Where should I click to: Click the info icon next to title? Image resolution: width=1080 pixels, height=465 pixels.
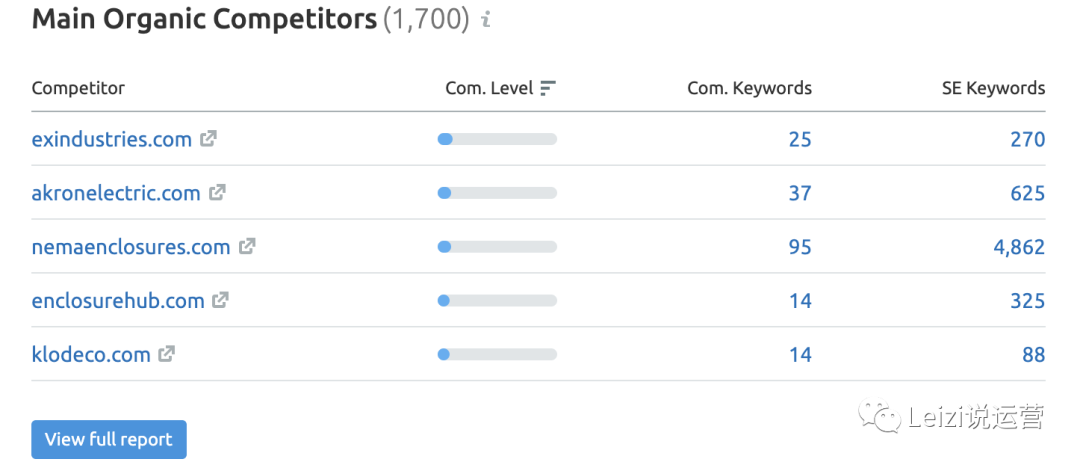click(x=486, y=20)
